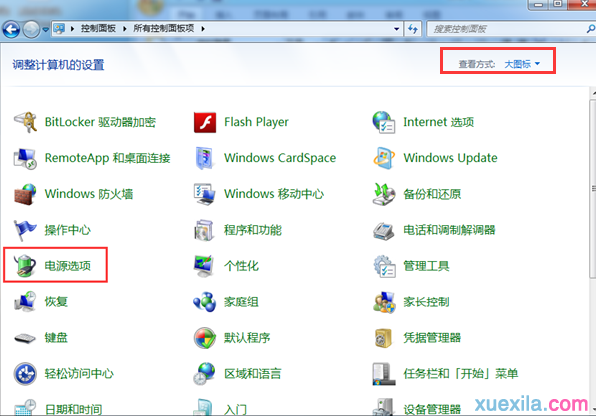596x416 pixels.
Task: Click the 恢复 text label
Action: [56, 302]
